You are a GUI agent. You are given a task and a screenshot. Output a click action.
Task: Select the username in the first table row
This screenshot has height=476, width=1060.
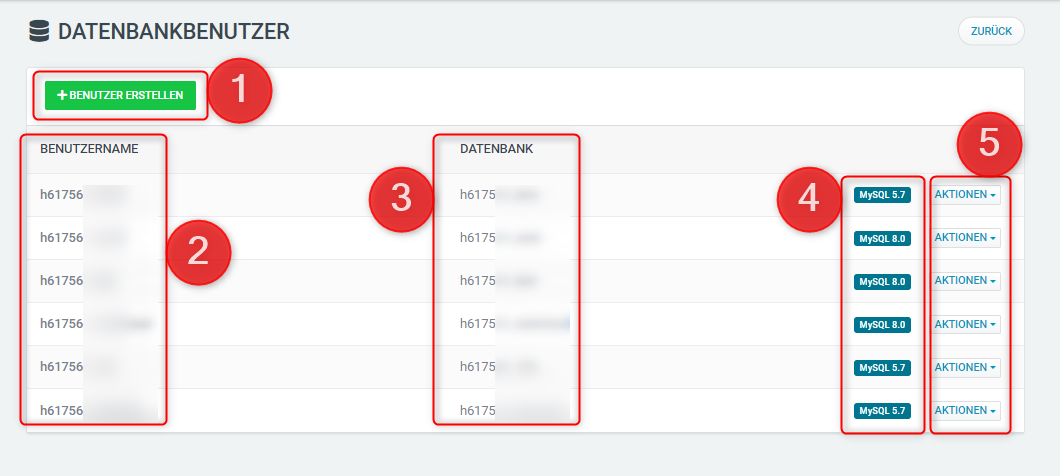[80, 195]
